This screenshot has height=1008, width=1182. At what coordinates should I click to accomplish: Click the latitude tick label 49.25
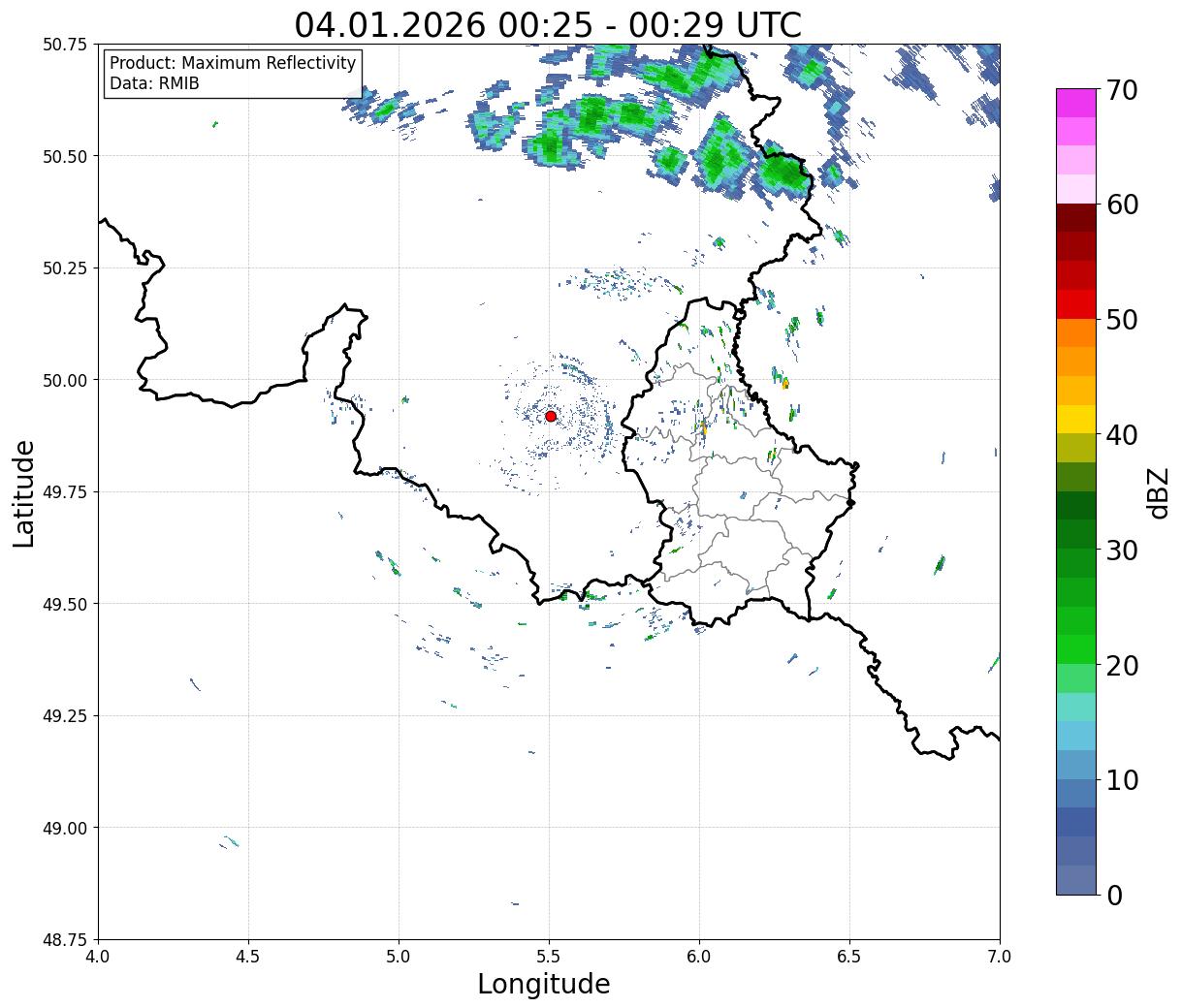[x=64, y=716]
